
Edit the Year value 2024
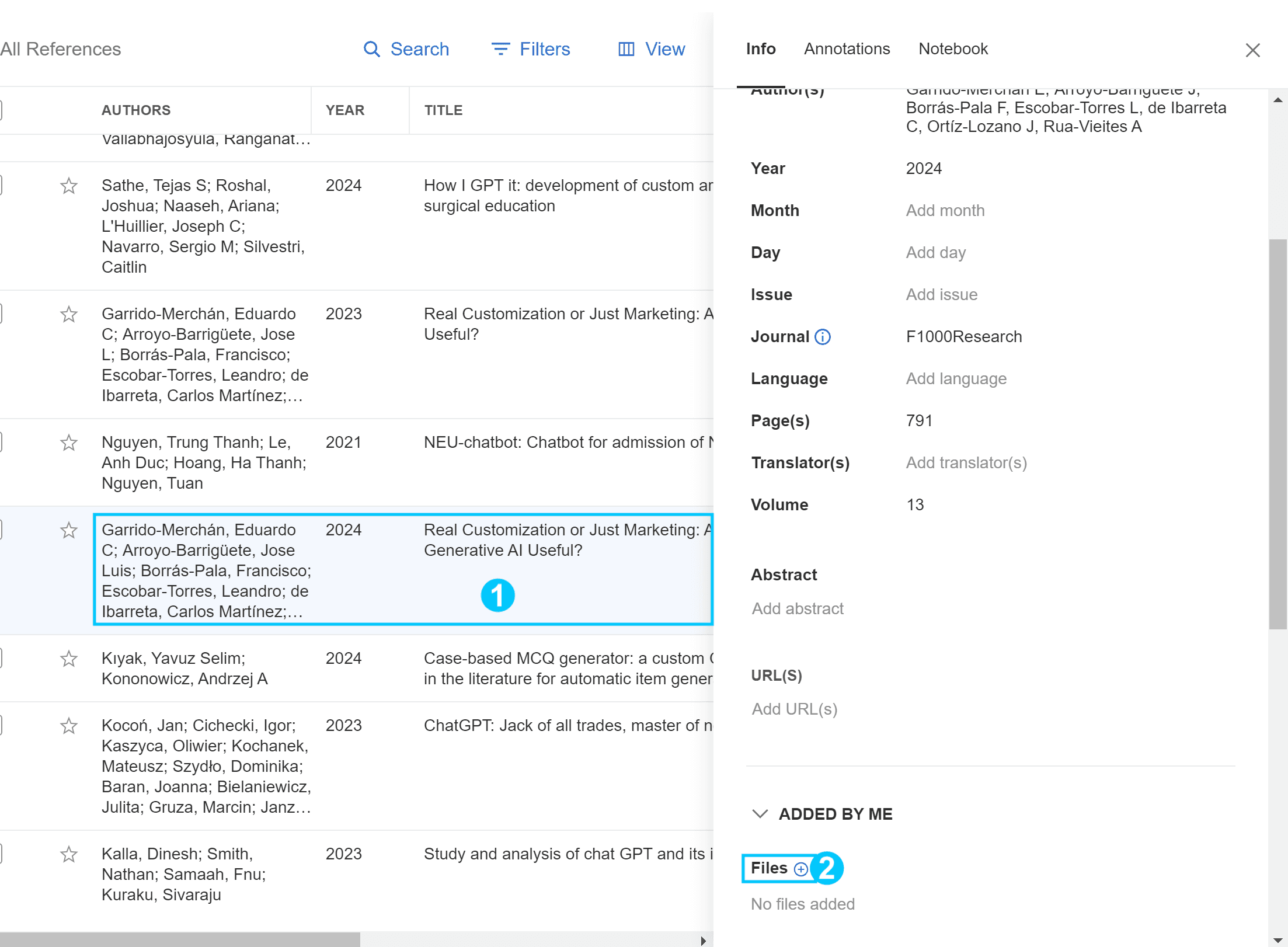point(924,169)
